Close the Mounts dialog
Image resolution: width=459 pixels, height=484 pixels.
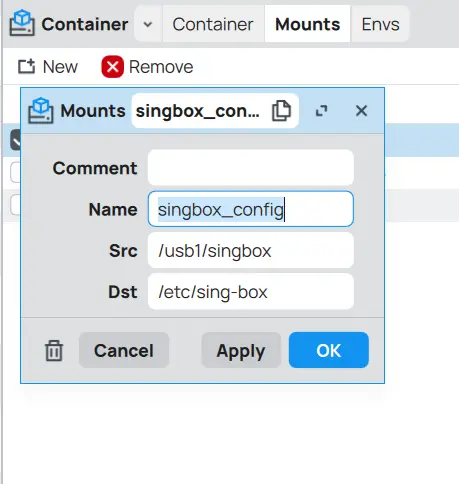point(361,111)
